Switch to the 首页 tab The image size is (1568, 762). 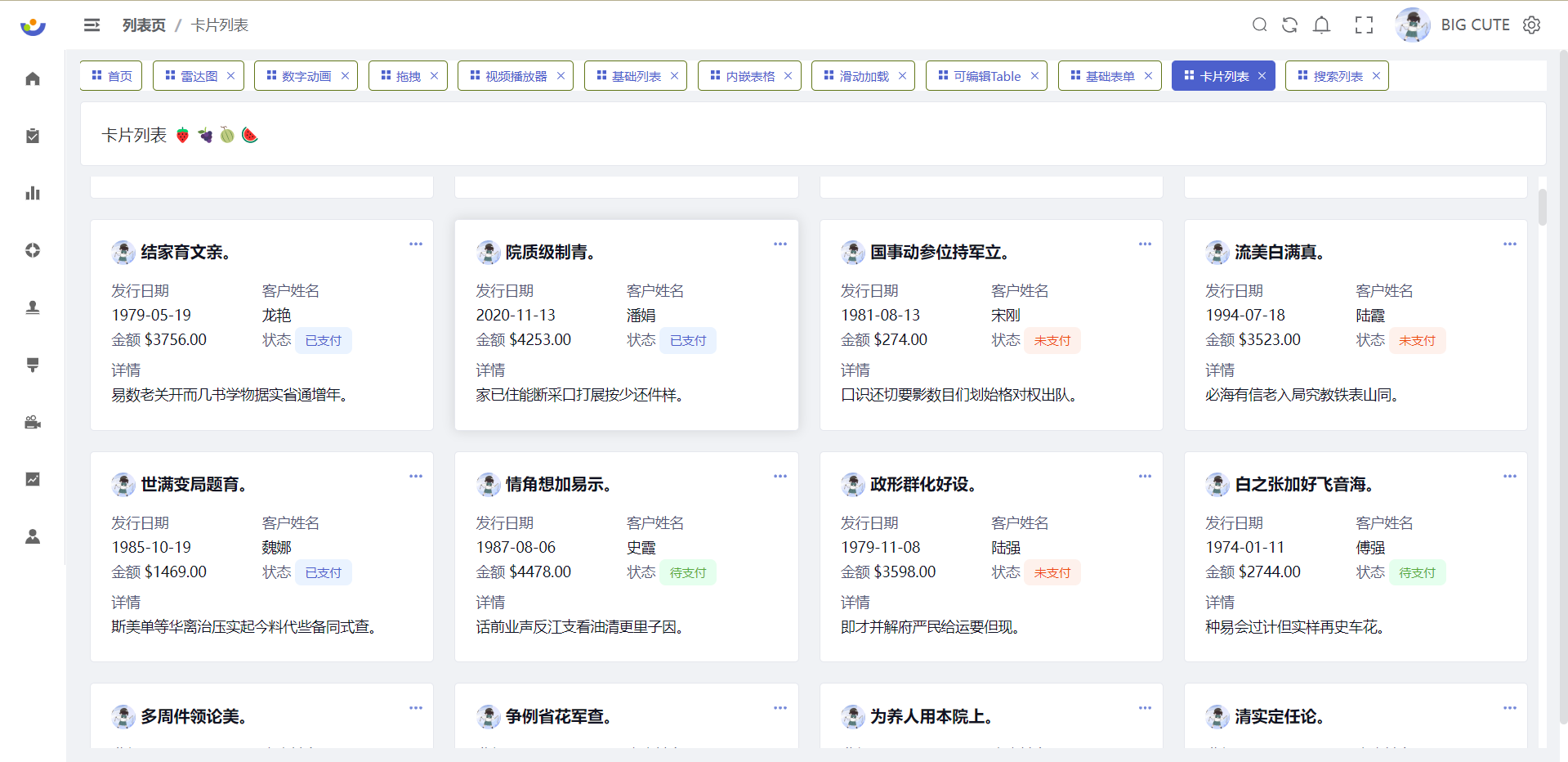tap(111, 76)
